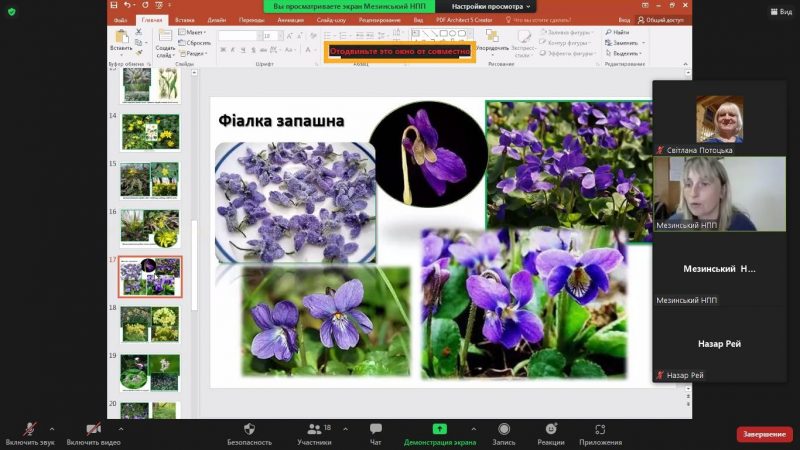800x450 pixels.
Task: Unmute microphone with Включить звук icon
Action: point(29,429)
